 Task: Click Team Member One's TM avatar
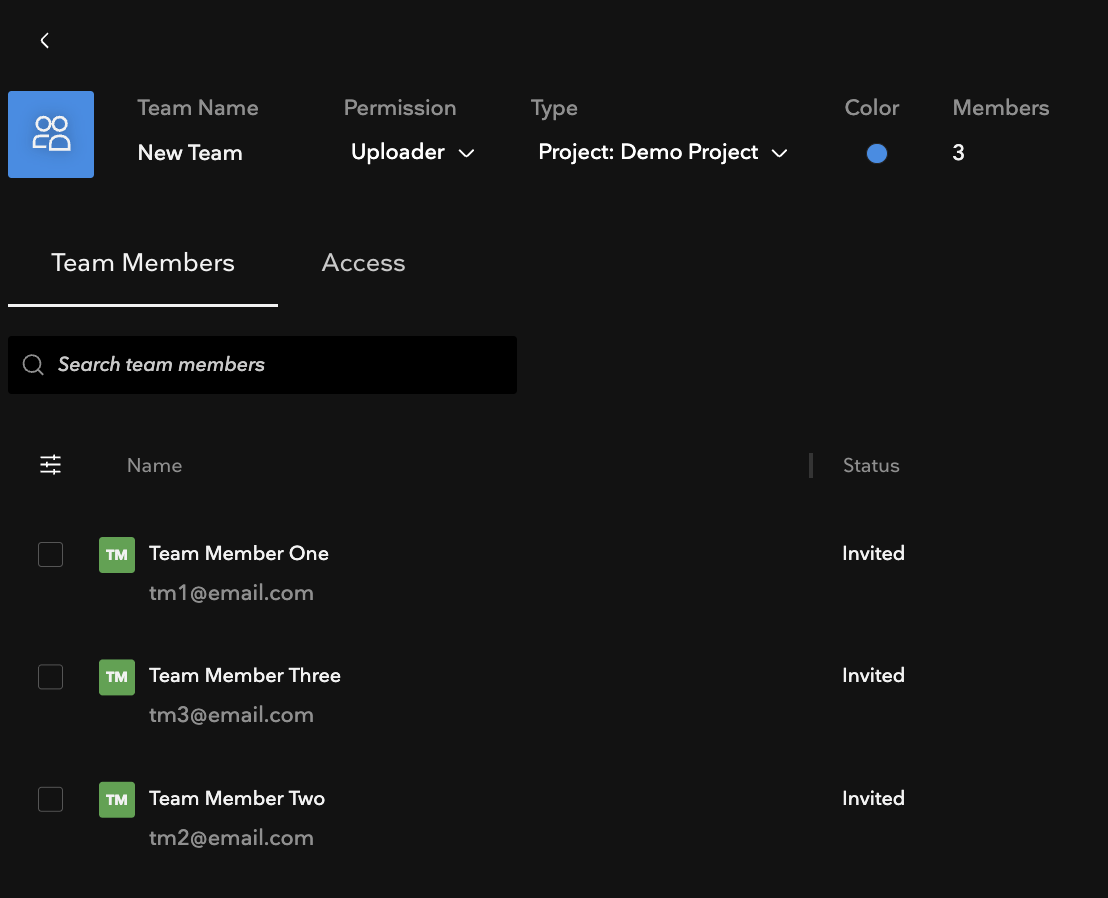point(117,555)
